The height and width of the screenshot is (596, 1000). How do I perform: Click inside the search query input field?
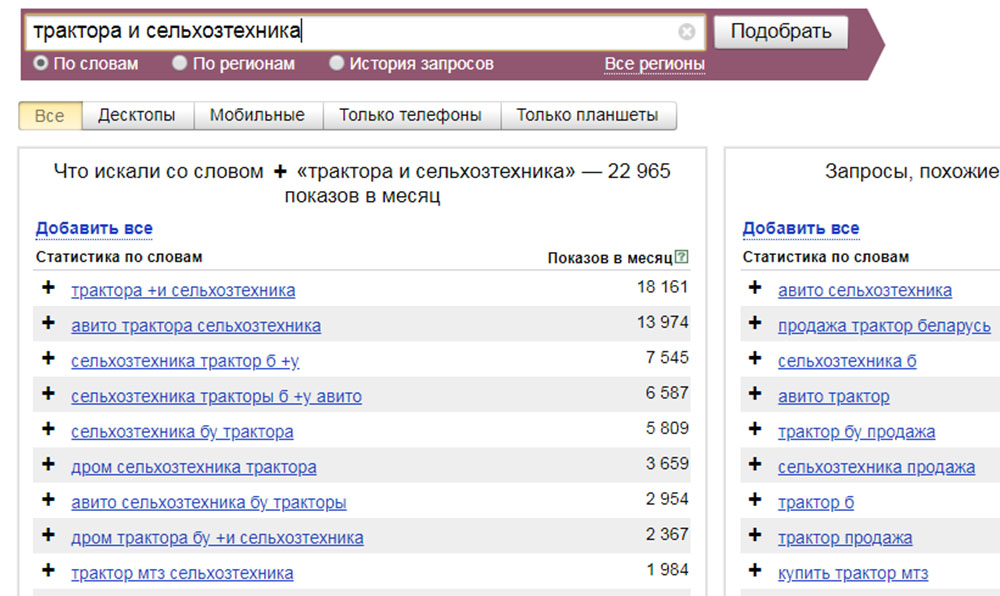350,30
